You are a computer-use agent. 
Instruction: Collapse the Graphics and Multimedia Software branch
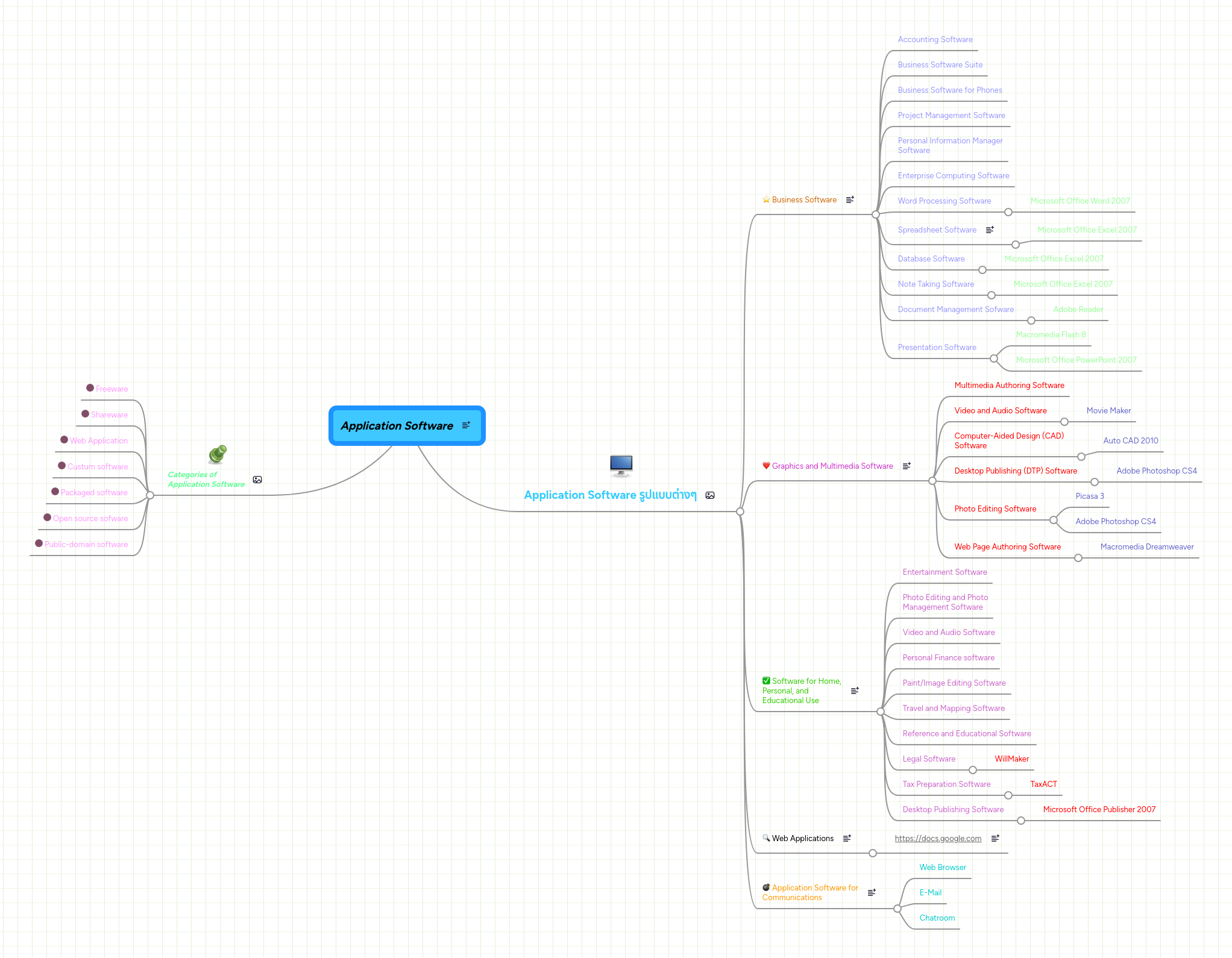pos(932,481)
